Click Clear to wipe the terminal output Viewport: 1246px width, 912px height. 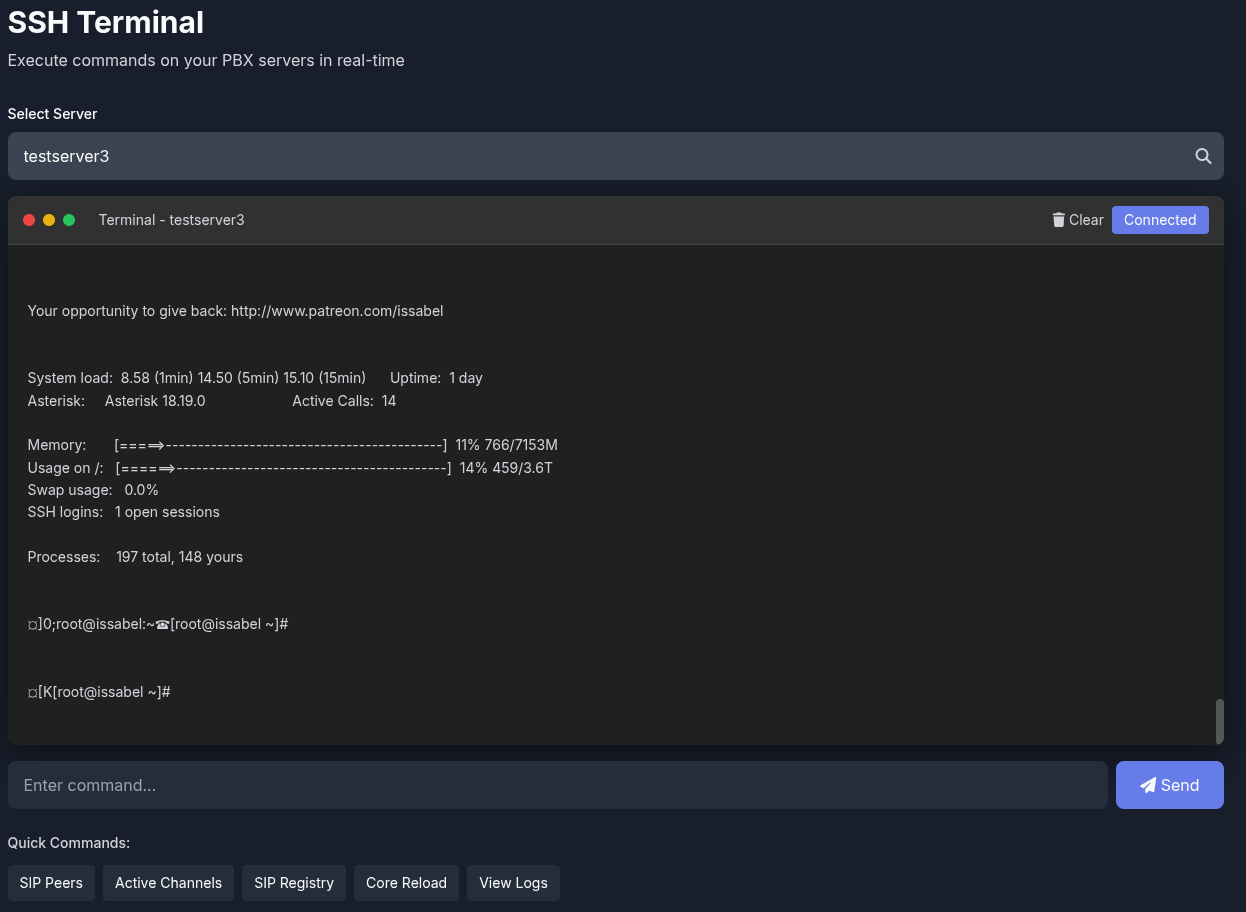(1087, 219)
